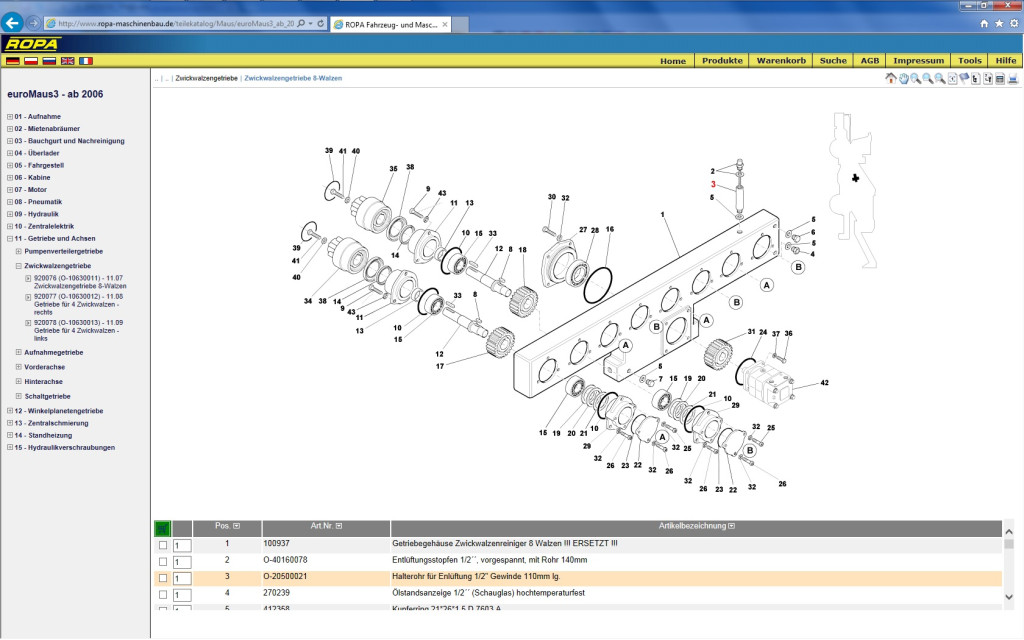Open the Warenkorb menu item

[781, 61]
